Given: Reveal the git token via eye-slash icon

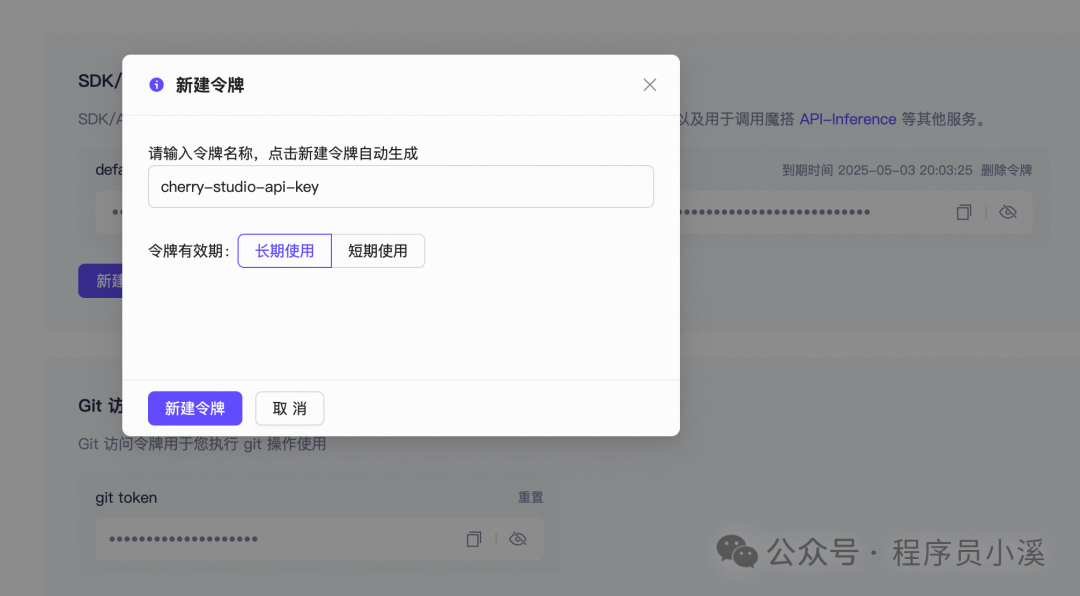Looking at the screenshot, I should pyautogui.click(x=518, y=539).
